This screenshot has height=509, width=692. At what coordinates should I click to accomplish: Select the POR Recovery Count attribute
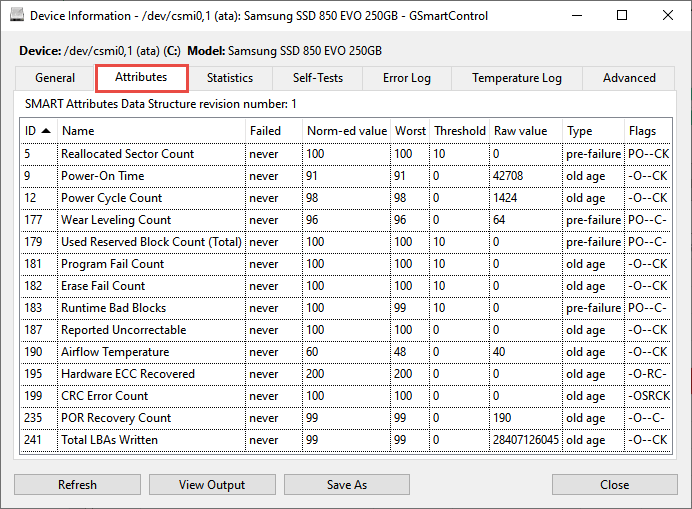click(346, 419)
